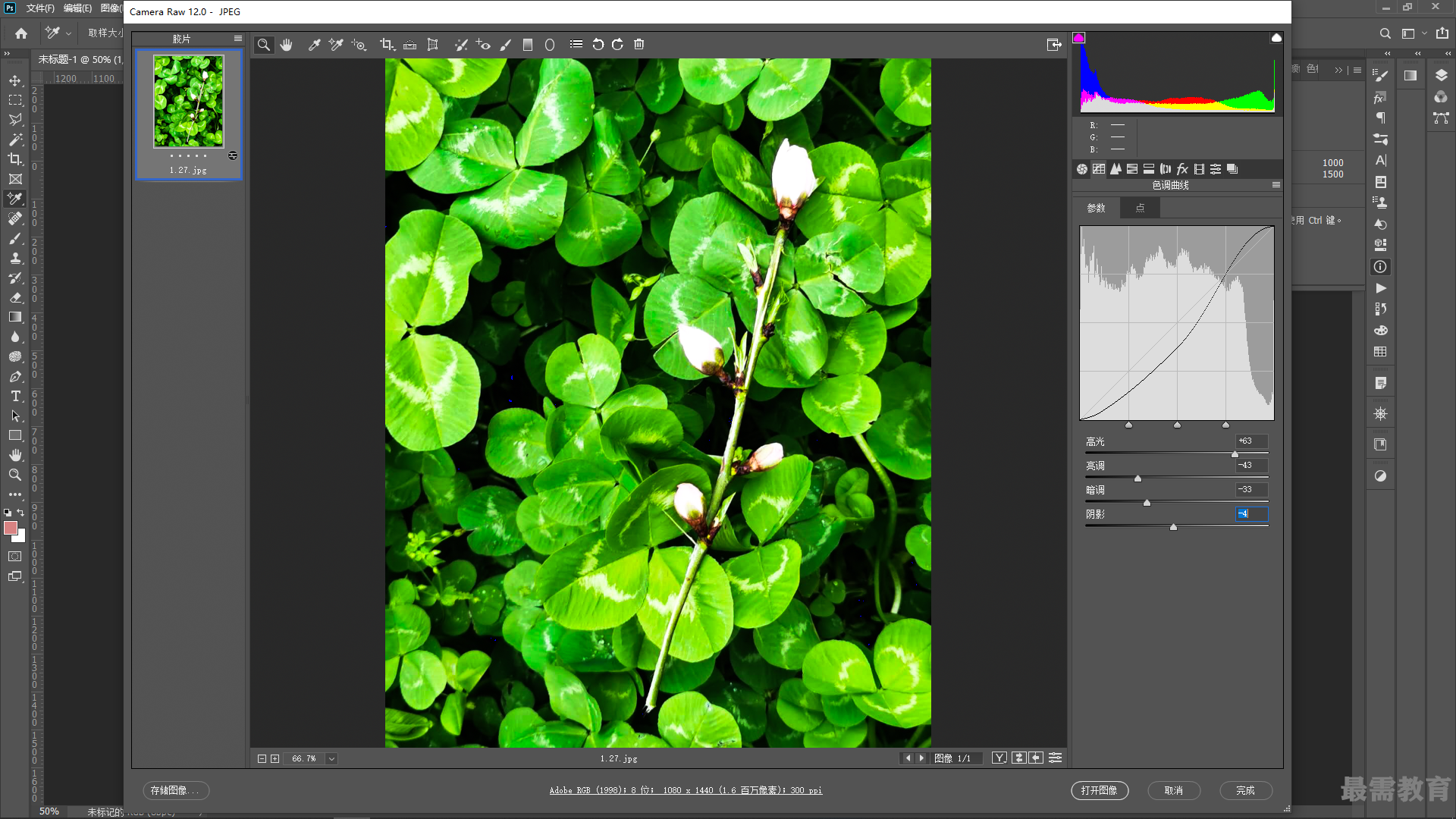Click the trash delete icon in toolbar

click(639, 45)
